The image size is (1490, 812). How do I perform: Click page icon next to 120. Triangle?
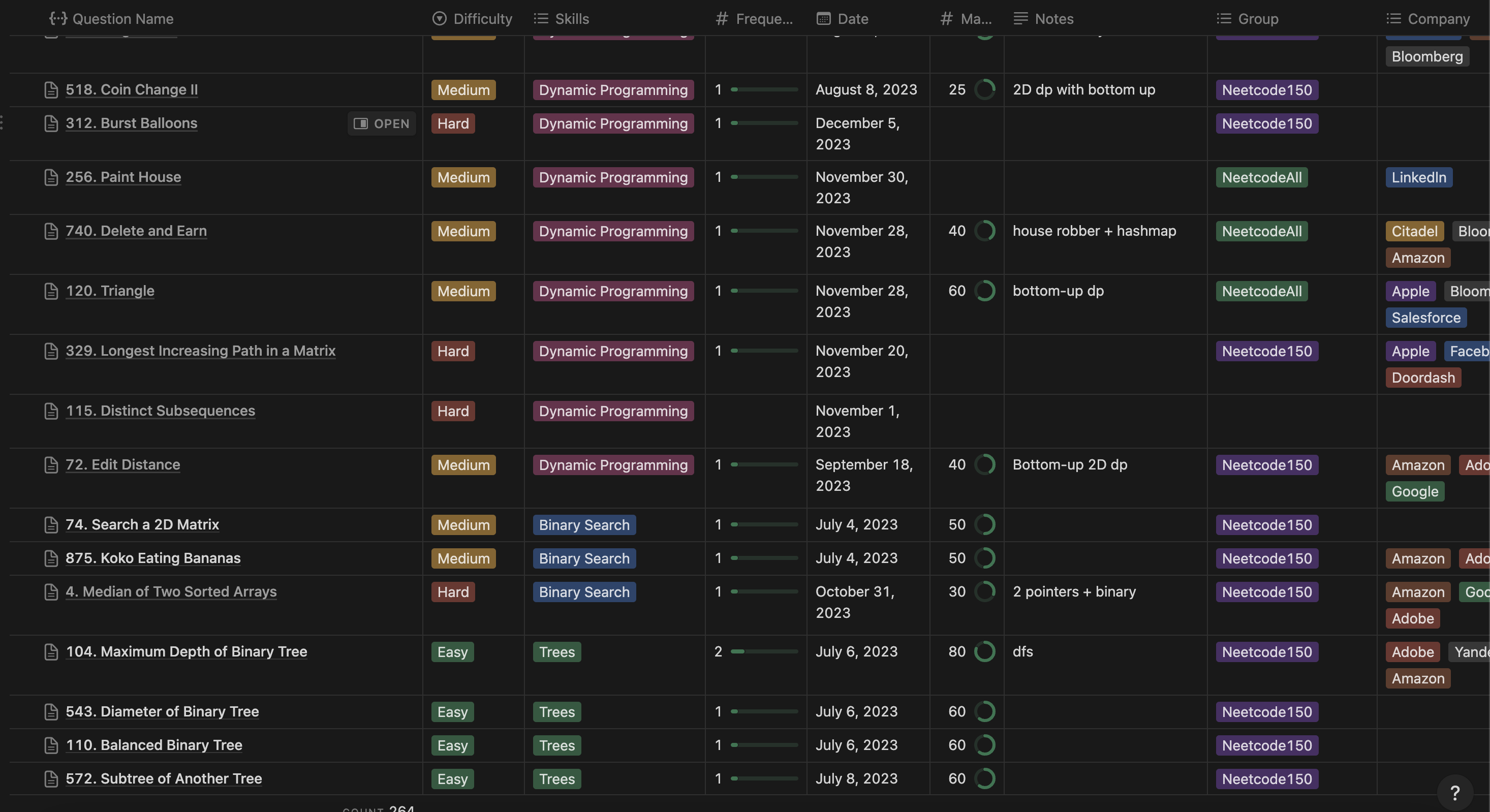51,291
